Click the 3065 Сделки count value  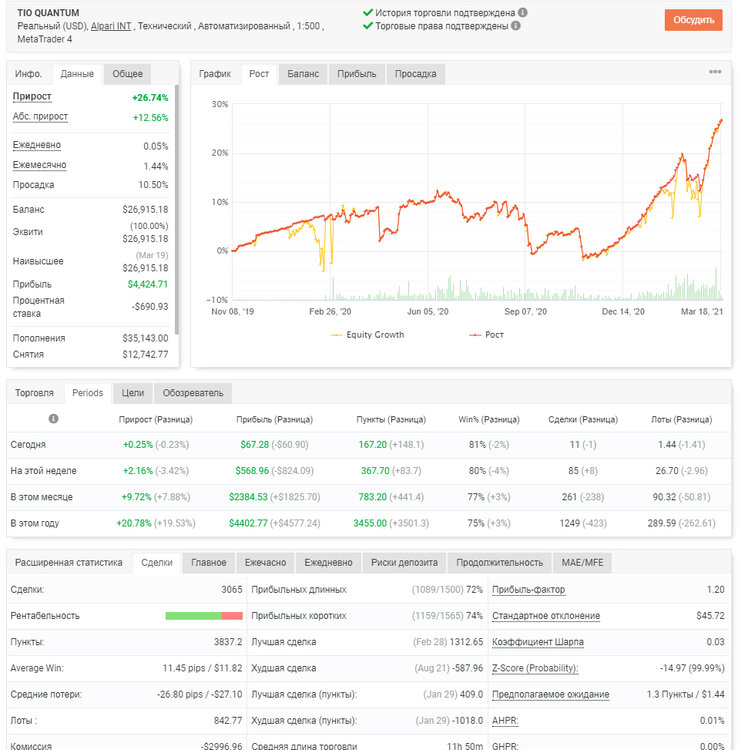coord(232,590)
